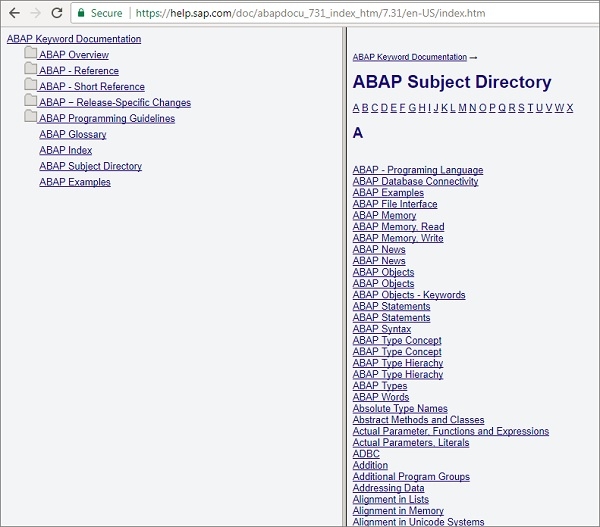Open the ABAP - Short Reference link

pos(92,87)
